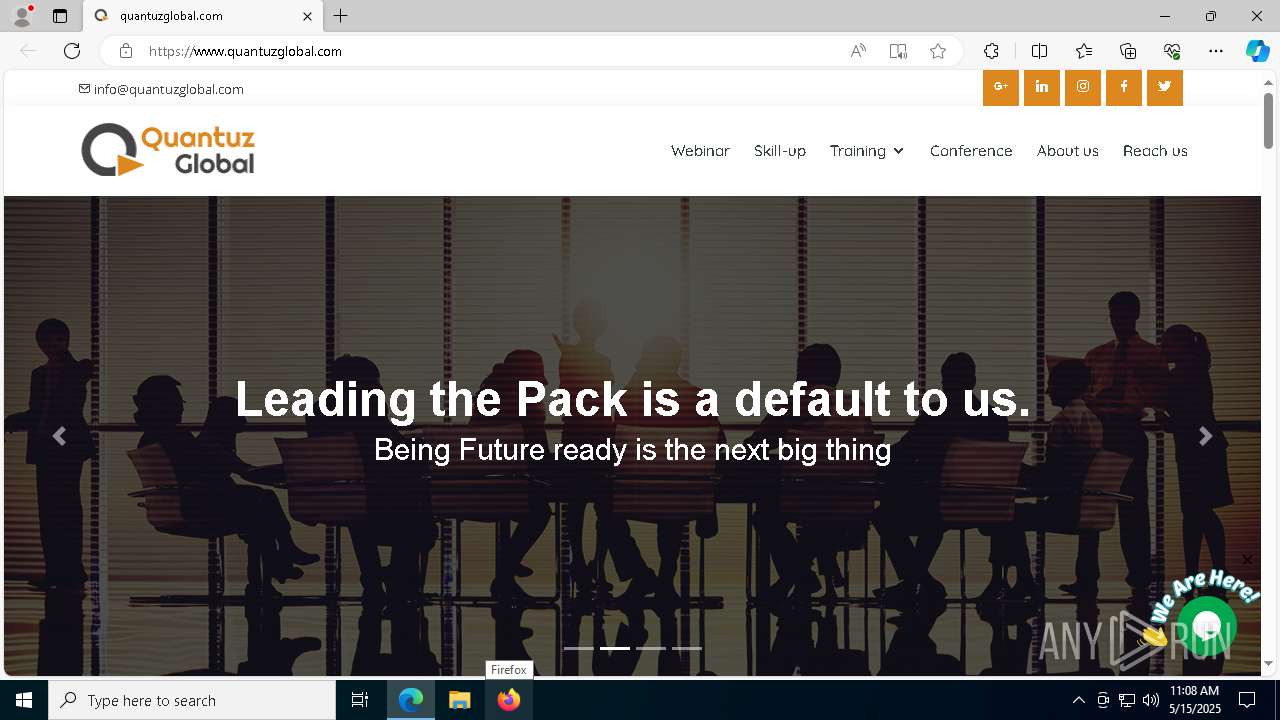Open the Reach us menu item
Image resolution: width=1280 pixels, height=720 pixels.
[1155, 150]
